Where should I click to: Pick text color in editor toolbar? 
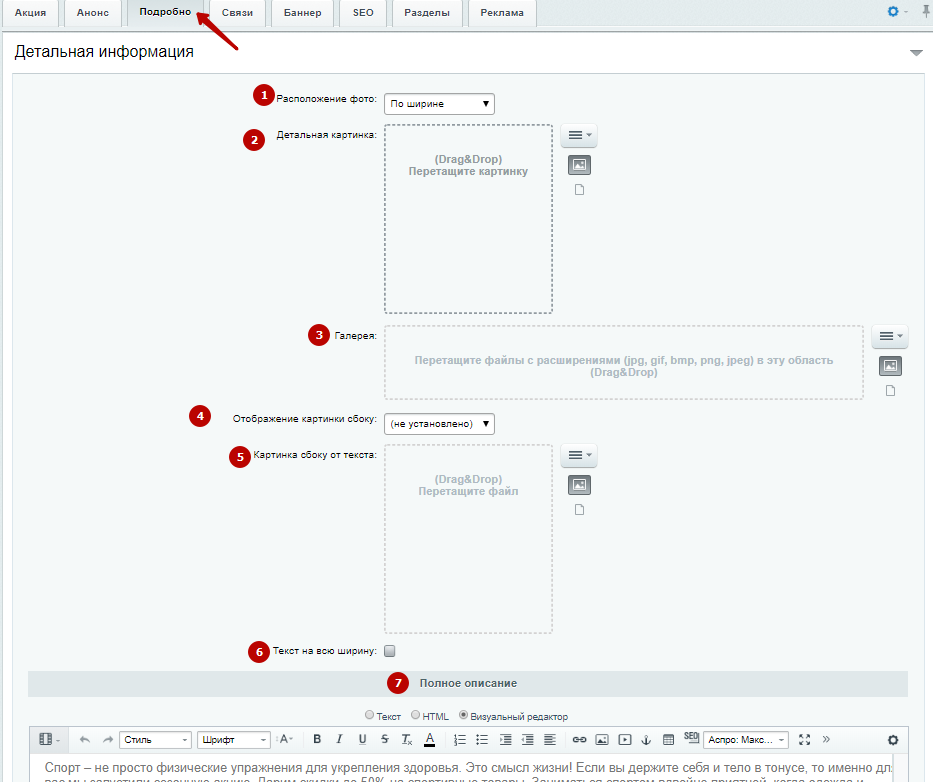(430, 740)
